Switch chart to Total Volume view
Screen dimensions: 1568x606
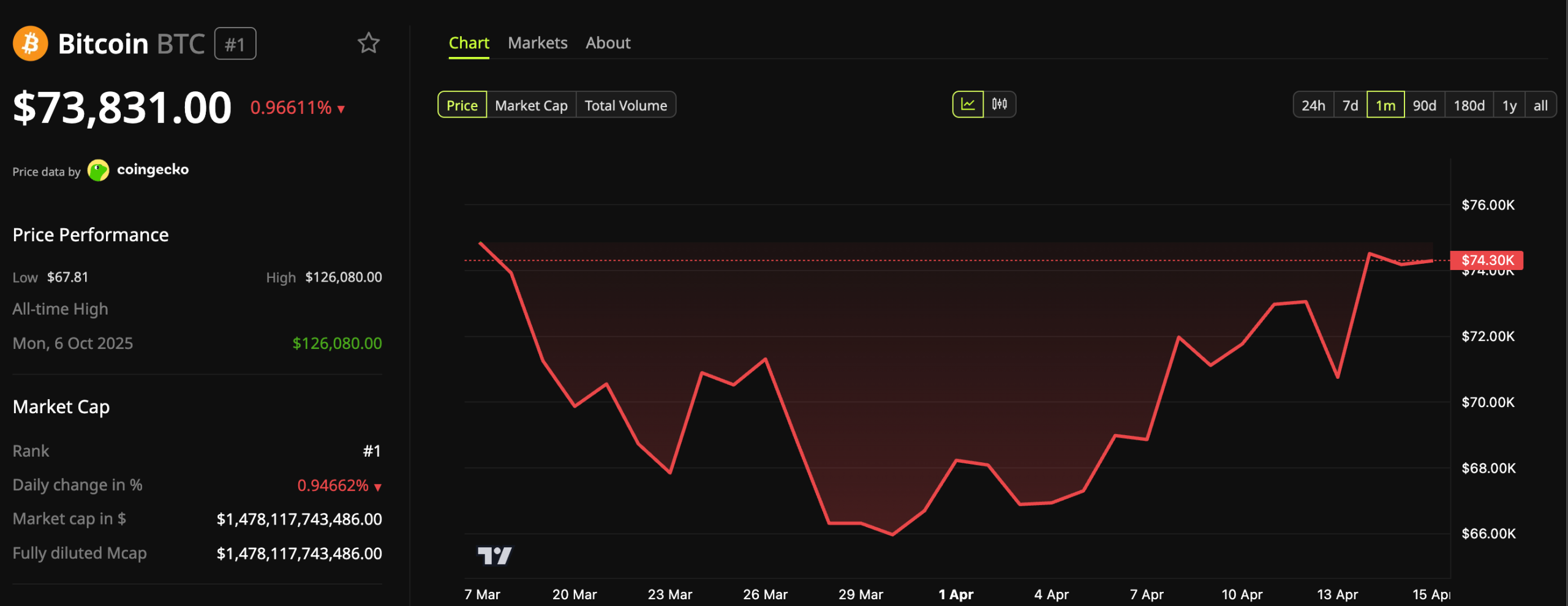pyautogui.click(x=626, y=105)
